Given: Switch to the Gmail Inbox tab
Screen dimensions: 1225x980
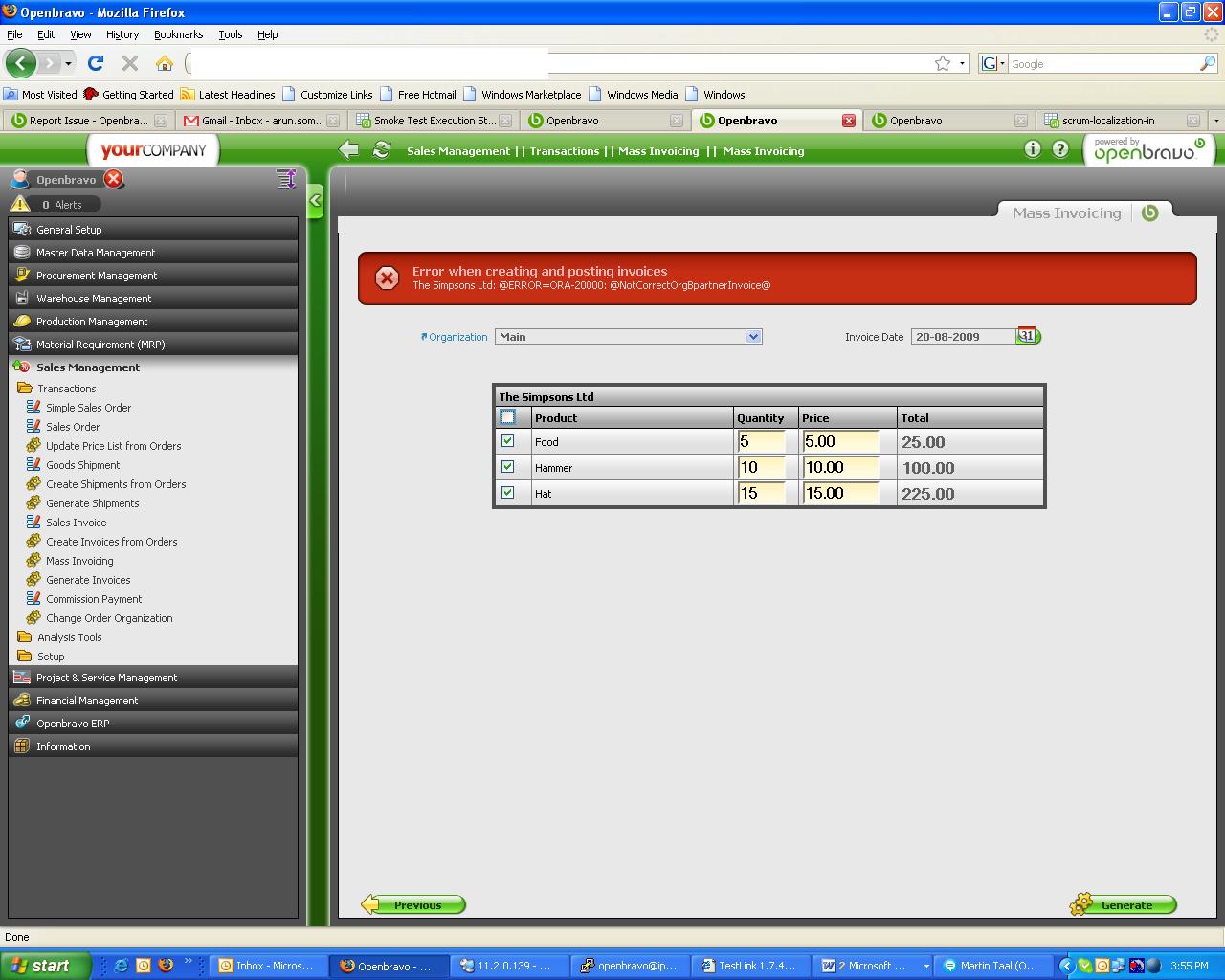Looking at the screenshot, I should [261, 121].
